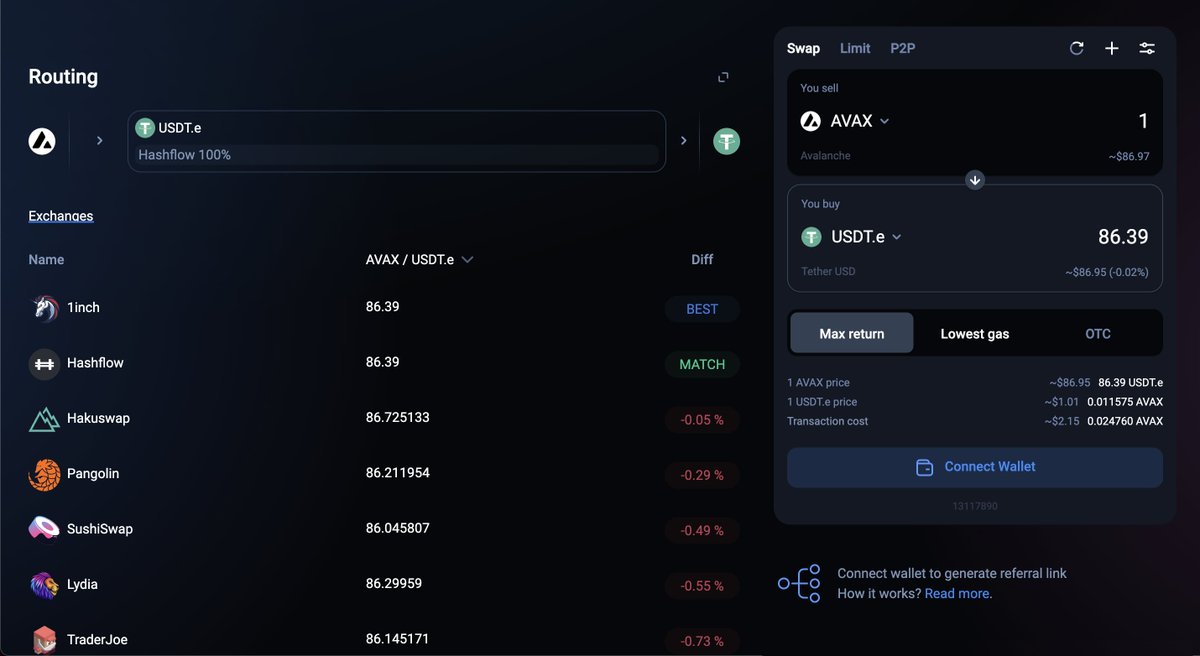Click the -0.05 % diff for Hakuswap
This screenshot has height=656, width=1200.
coord(702,420)
